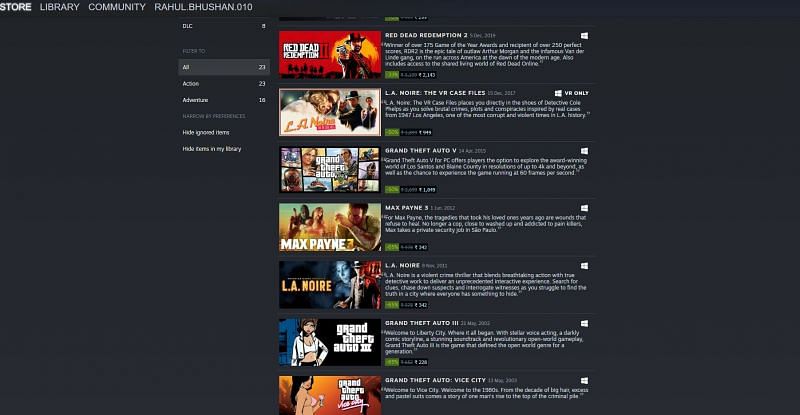Open the RAHUL.BHUSHAN.010 profile menu
The image size is (800, 415).
click(203, 7)
